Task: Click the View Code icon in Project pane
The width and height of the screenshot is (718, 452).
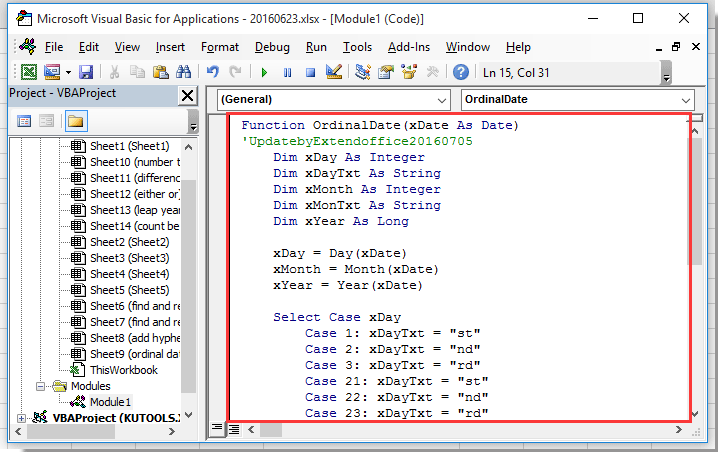Action: coord(24,121)
